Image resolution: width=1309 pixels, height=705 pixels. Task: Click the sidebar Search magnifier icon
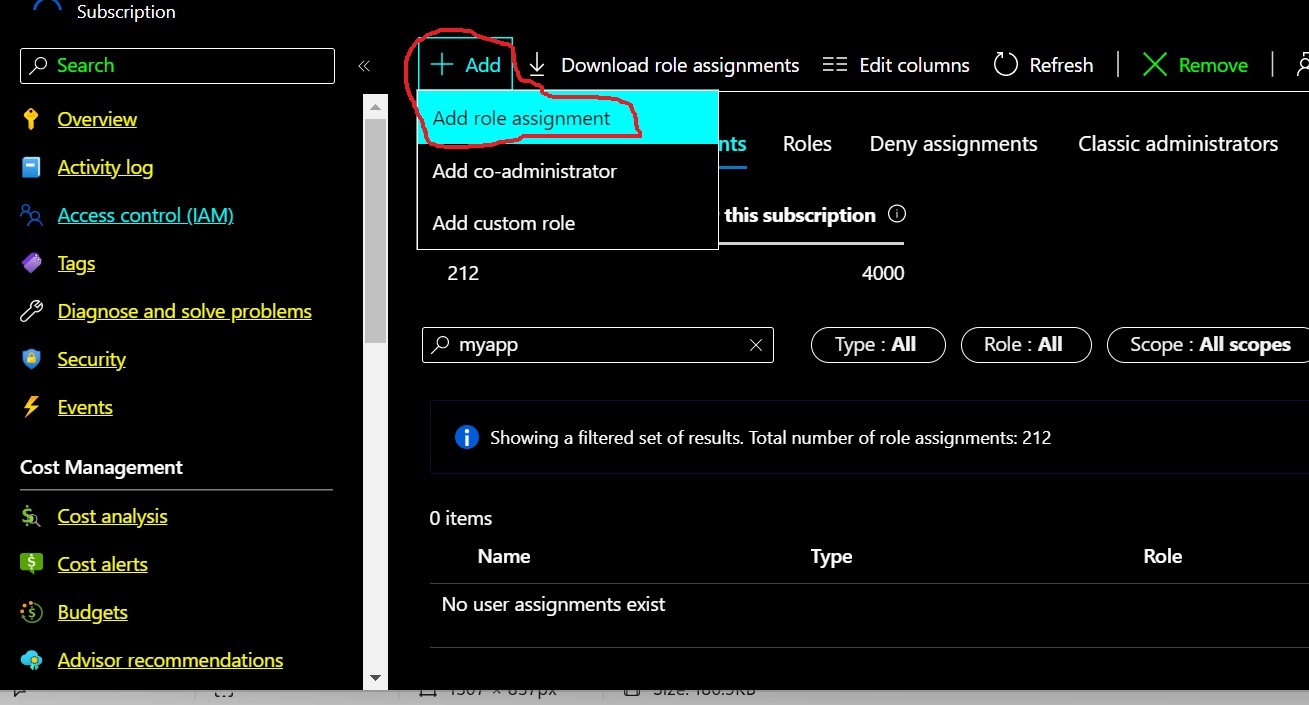(x=39, y=66)
